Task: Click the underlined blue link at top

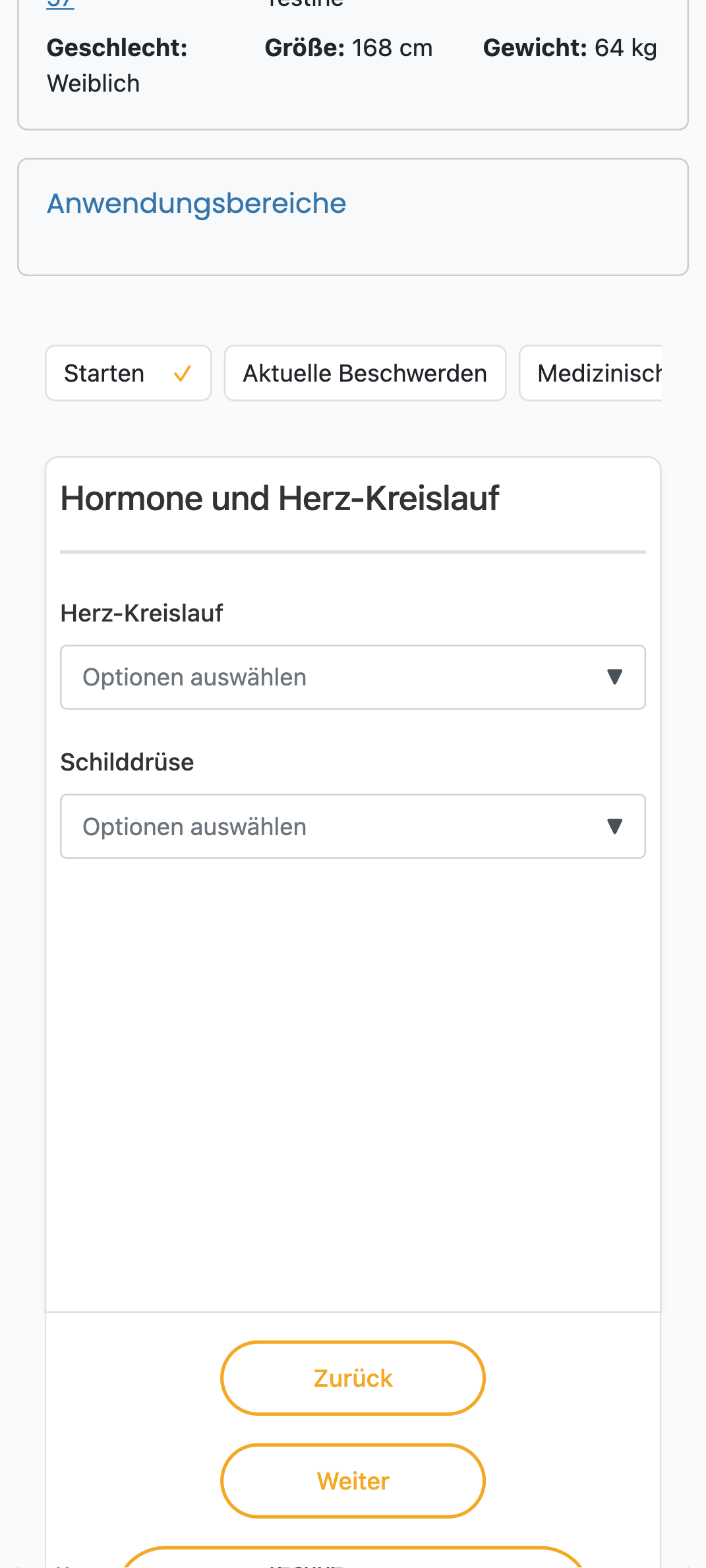Action: click(60, 4)
